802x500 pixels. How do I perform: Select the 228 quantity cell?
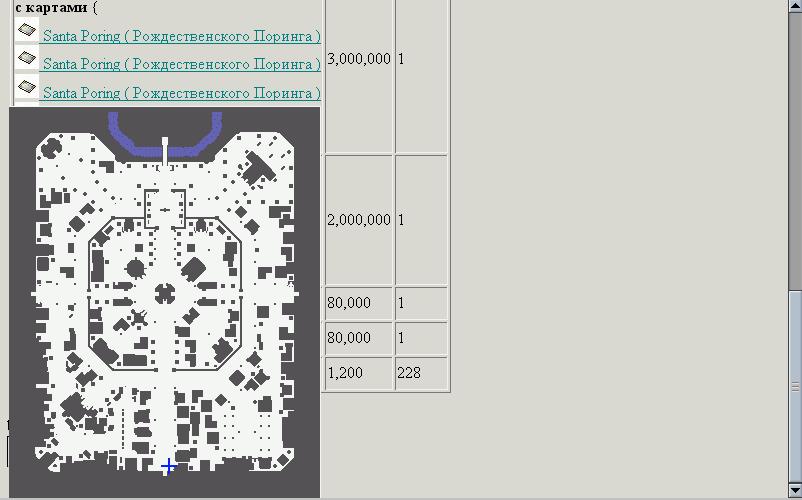click(x=421, y=373)
